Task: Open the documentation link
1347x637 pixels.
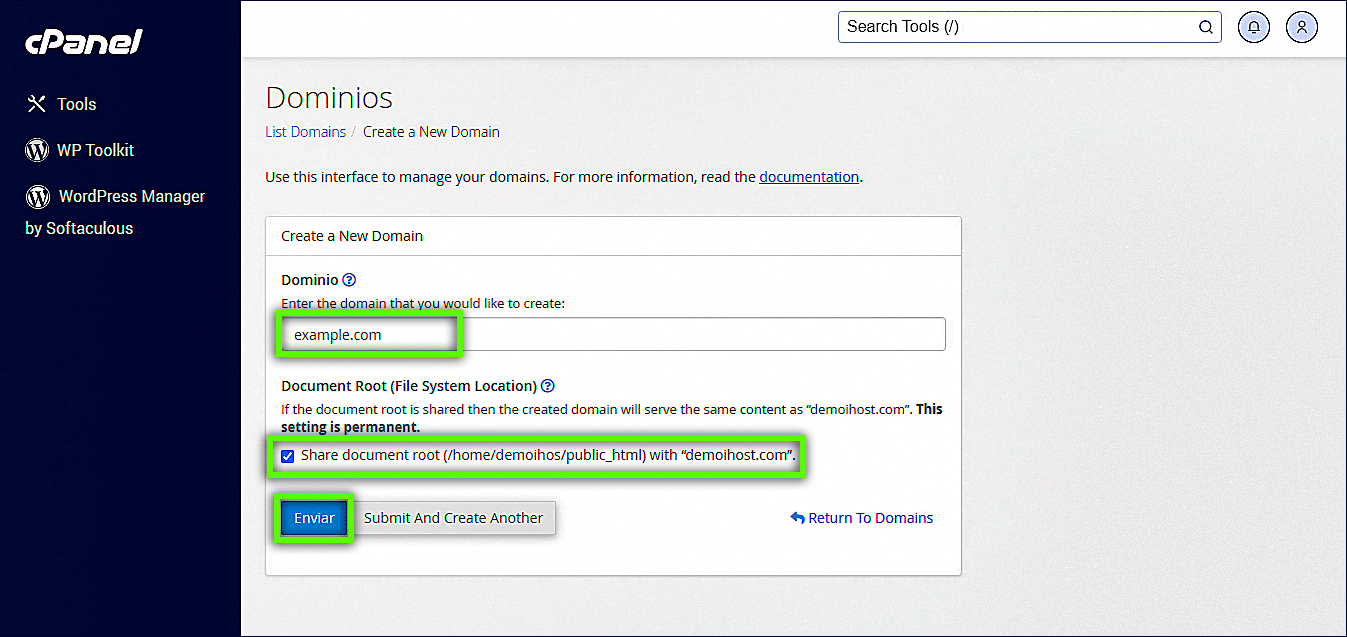Action: (808, 177)
